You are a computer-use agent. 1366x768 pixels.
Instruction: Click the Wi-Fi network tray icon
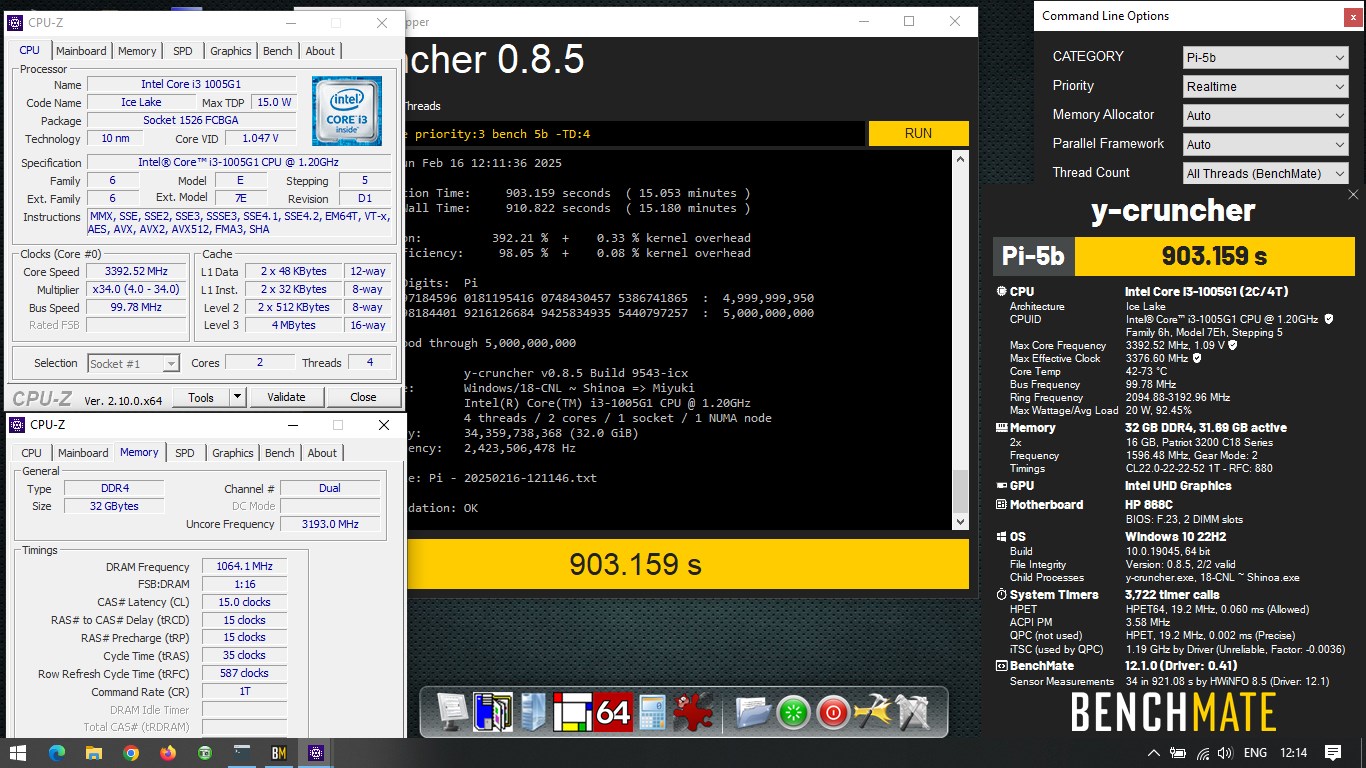[x=1203, y=753]
